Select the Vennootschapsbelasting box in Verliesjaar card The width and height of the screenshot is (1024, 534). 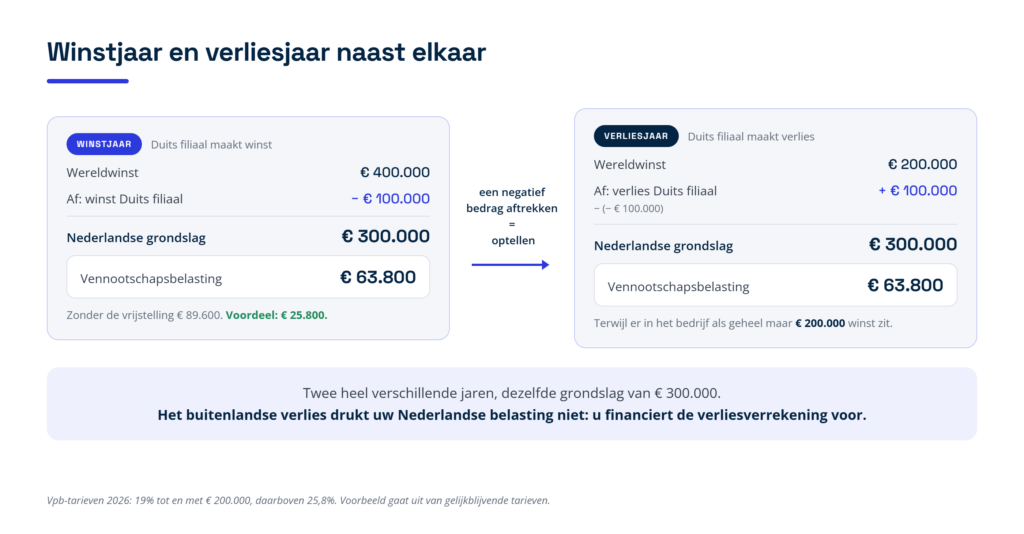click(x=775, y=285)
